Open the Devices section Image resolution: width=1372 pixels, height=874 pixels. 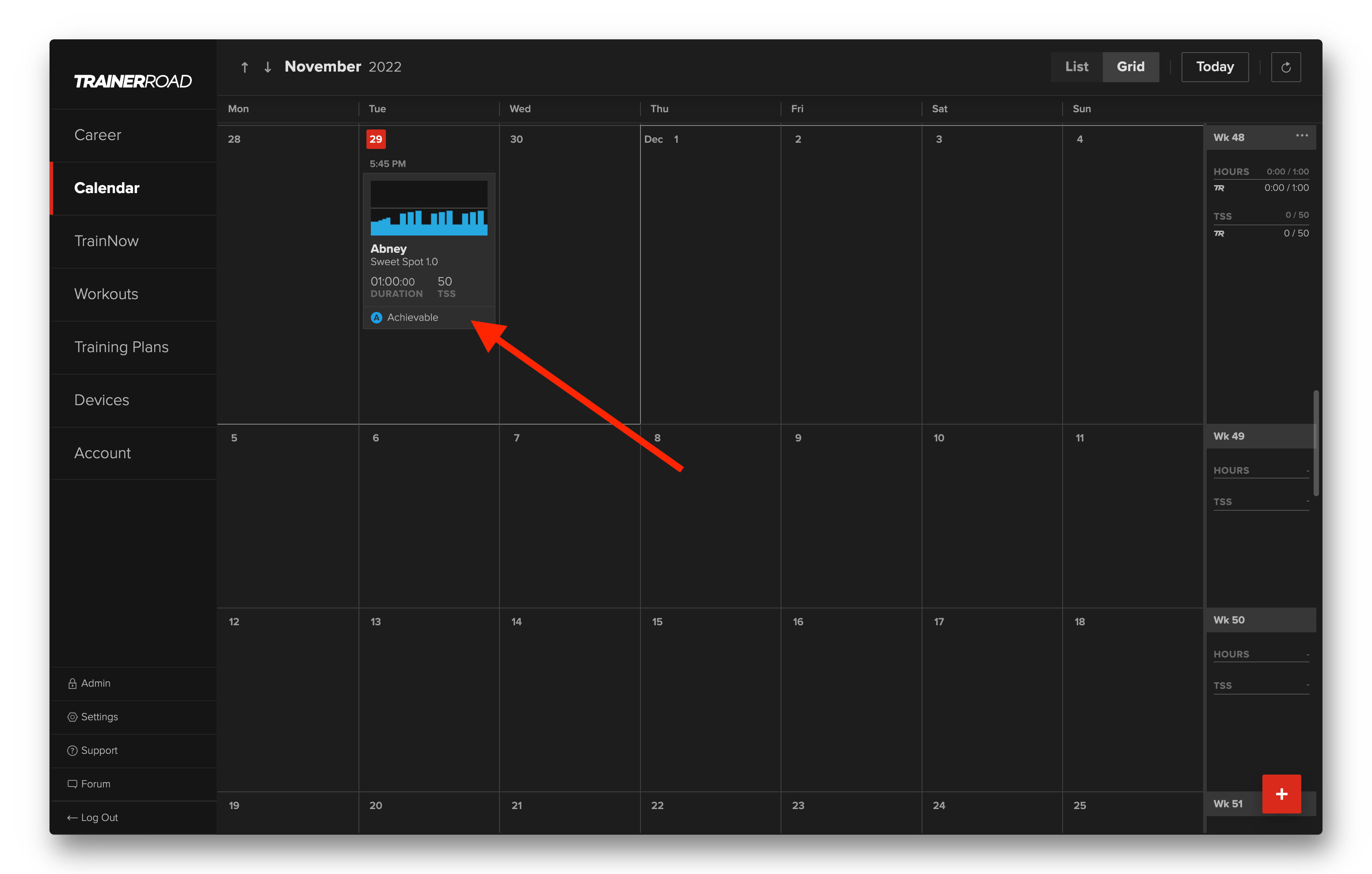pyautogui.click(x=133, y=400)
